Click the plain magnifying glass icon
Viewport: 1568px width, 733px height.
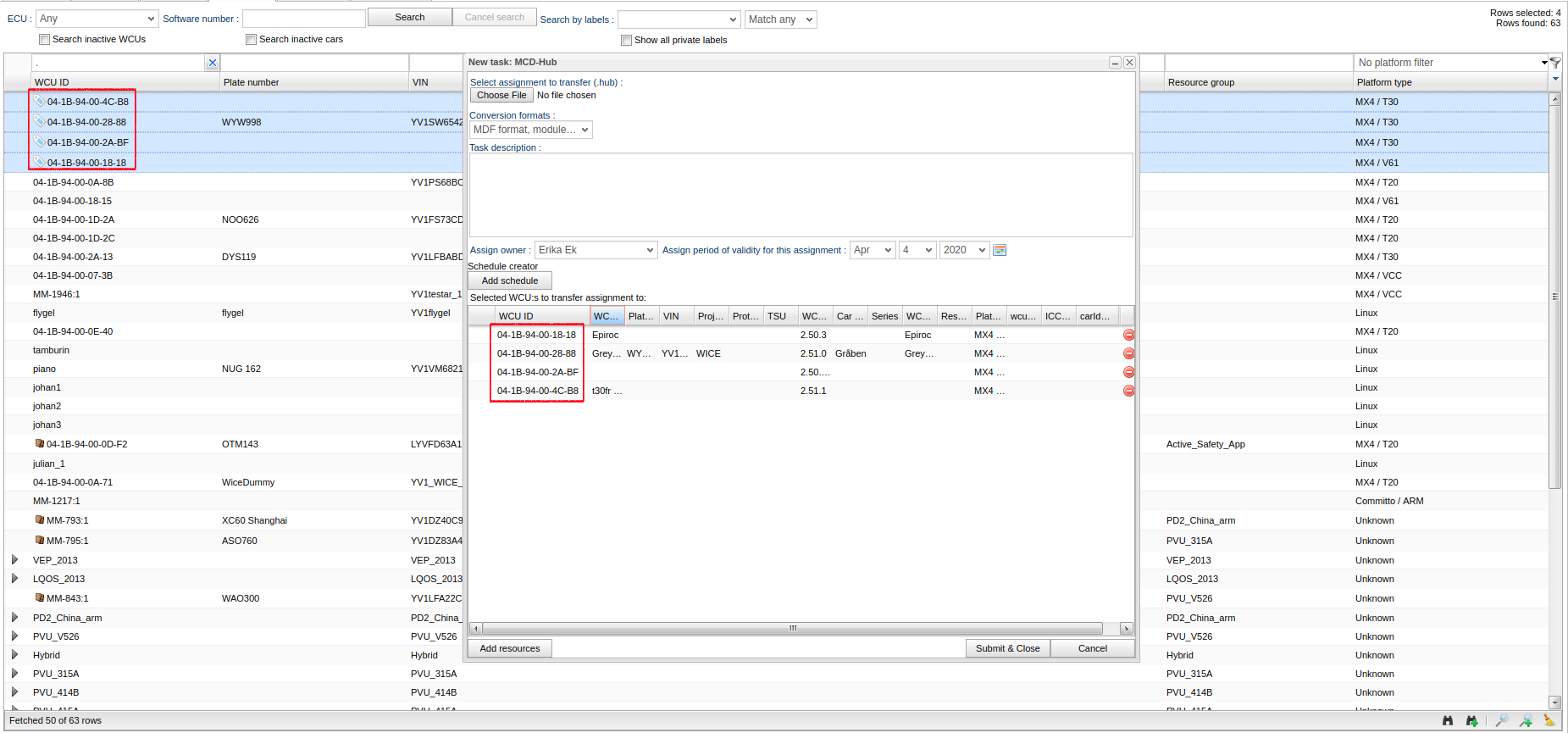point(1502,720)
